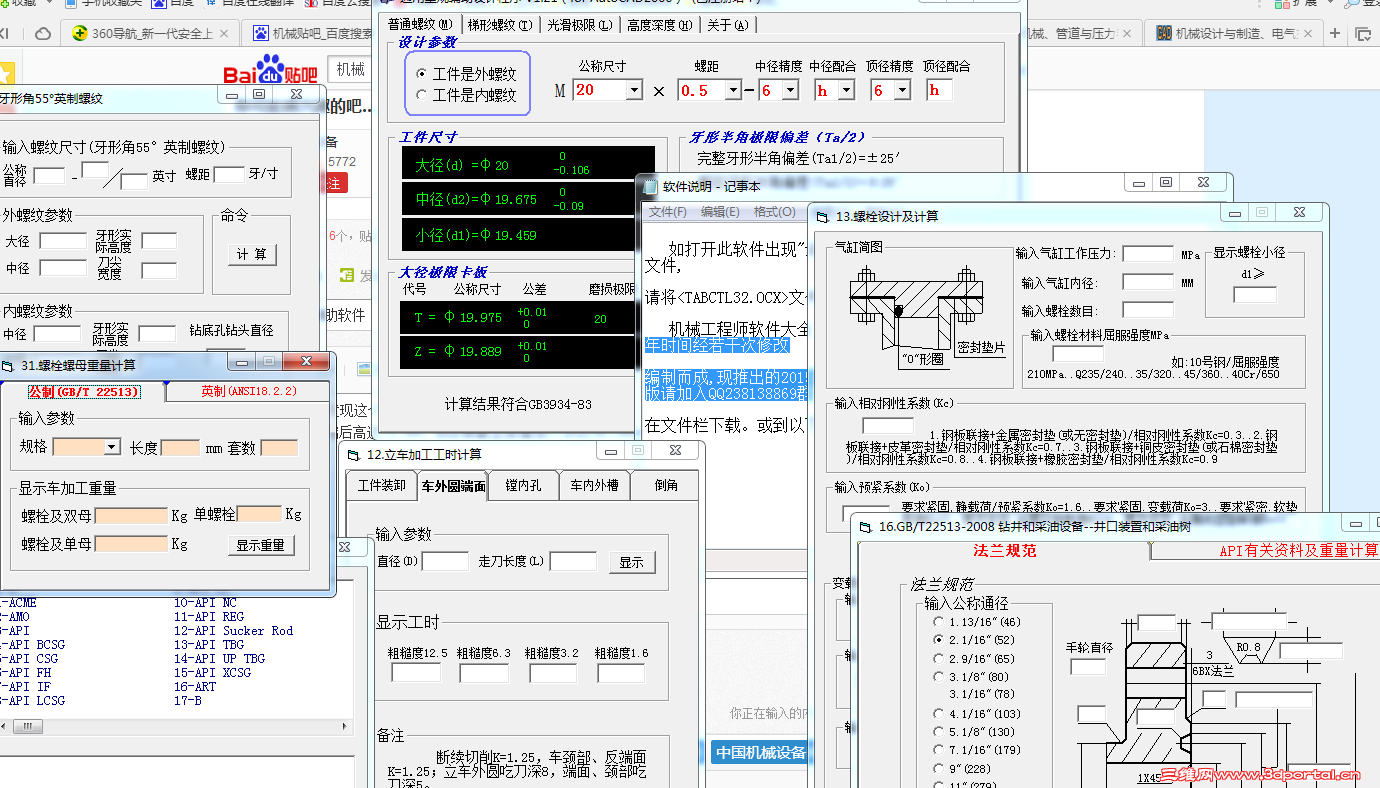Screen dimensions: 1380x788
Task: Click the window icon of 13.螺栓设计及计算
Action: pos(822,215)
